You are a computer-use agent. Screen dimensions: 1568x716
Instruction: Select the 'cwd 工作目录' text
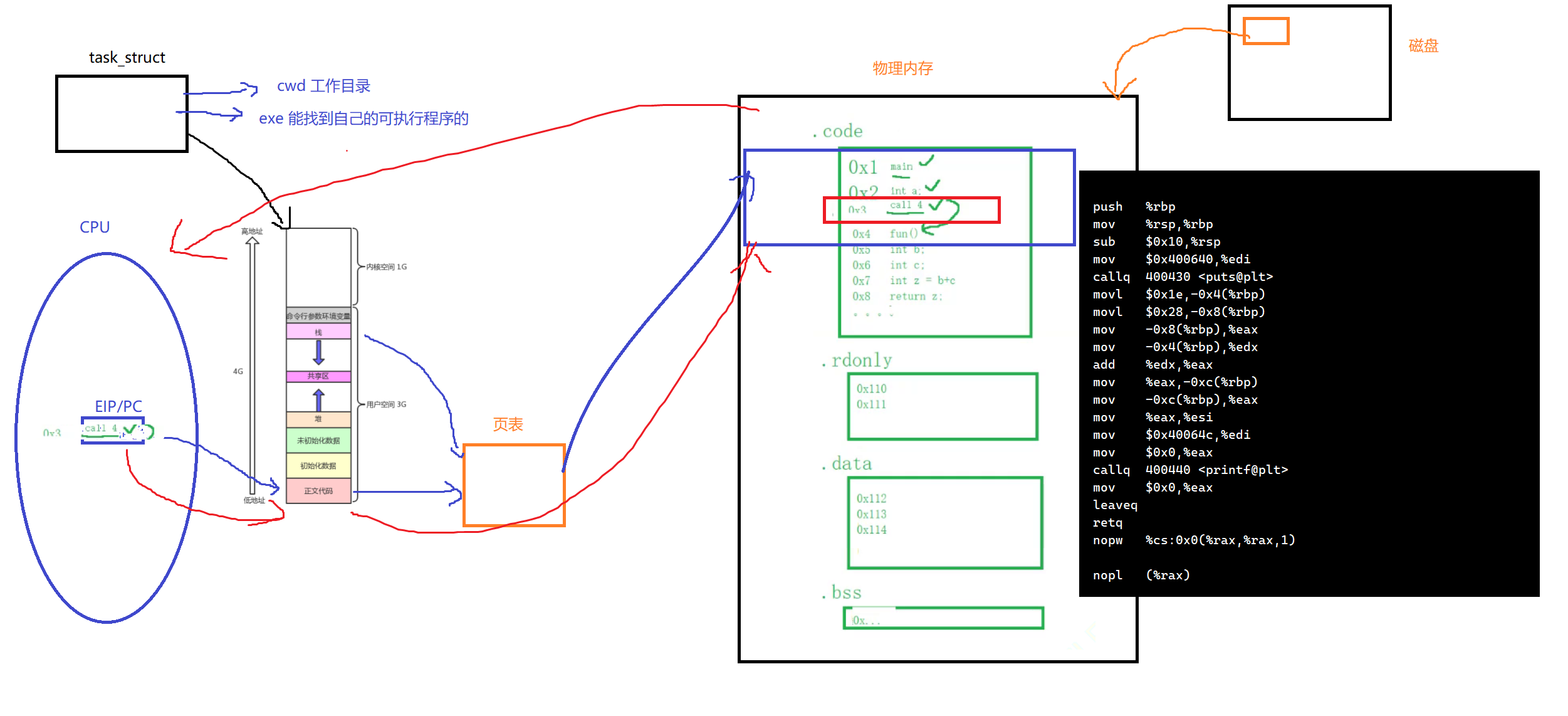(324, 86)
